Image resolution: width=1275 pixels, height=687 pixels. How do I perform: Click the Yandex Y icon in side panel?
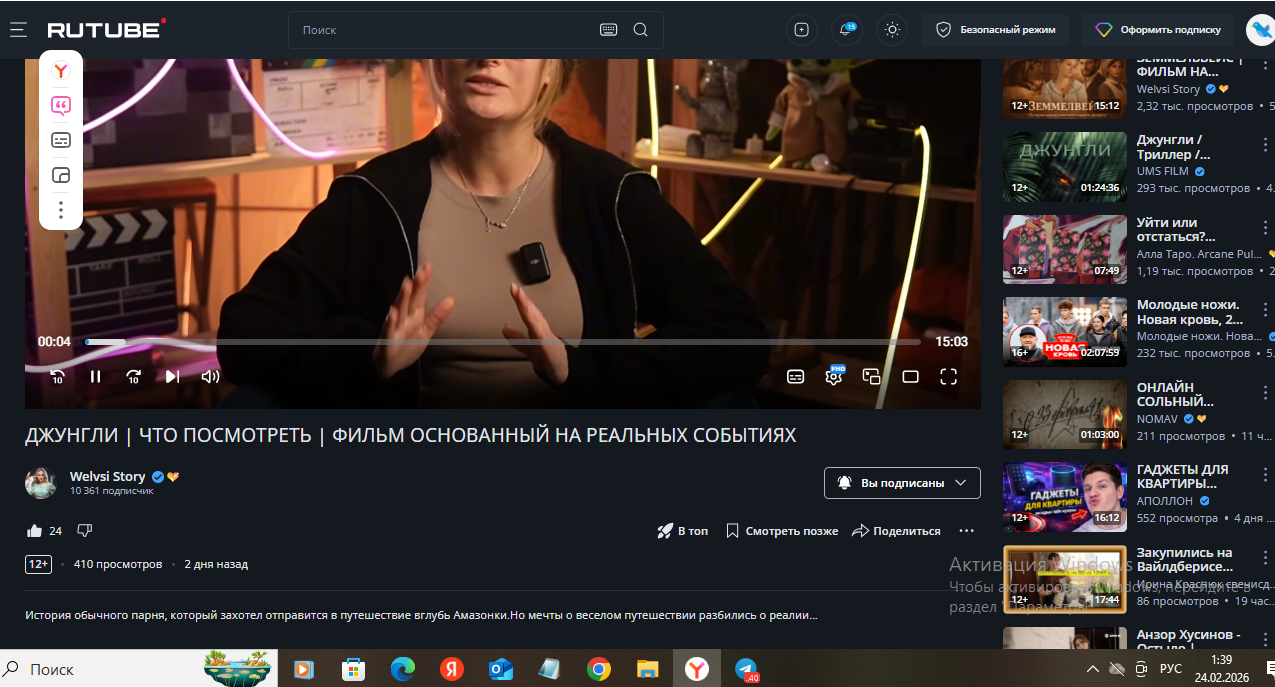[x=61, y=71]
